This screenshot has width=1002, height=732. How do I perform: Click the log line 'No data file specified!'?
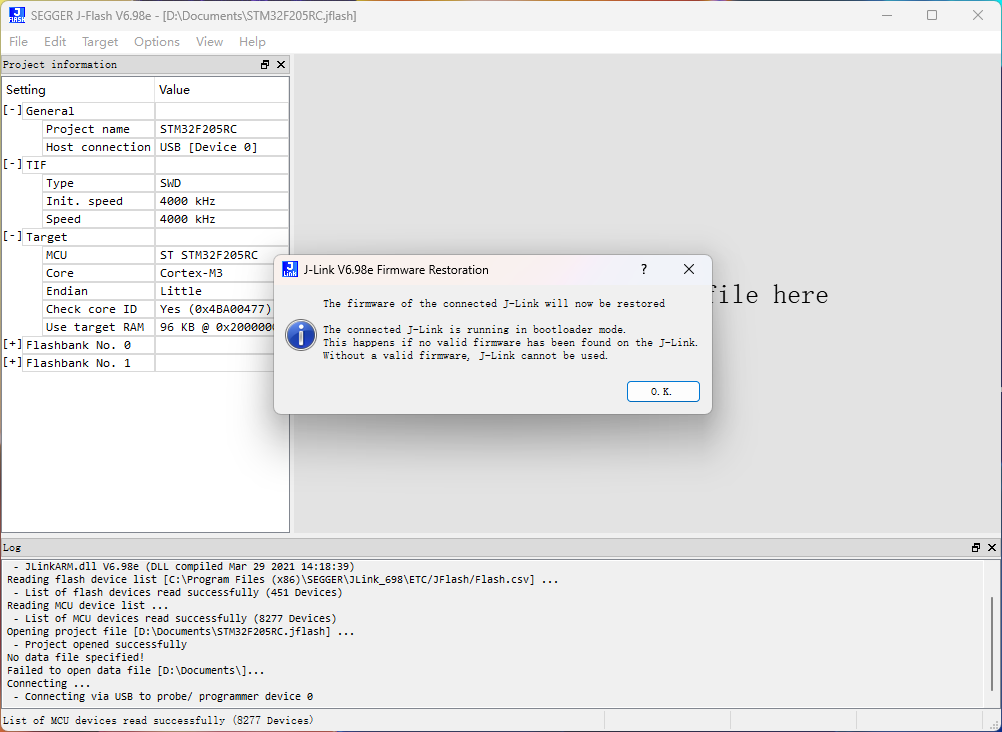75,657
